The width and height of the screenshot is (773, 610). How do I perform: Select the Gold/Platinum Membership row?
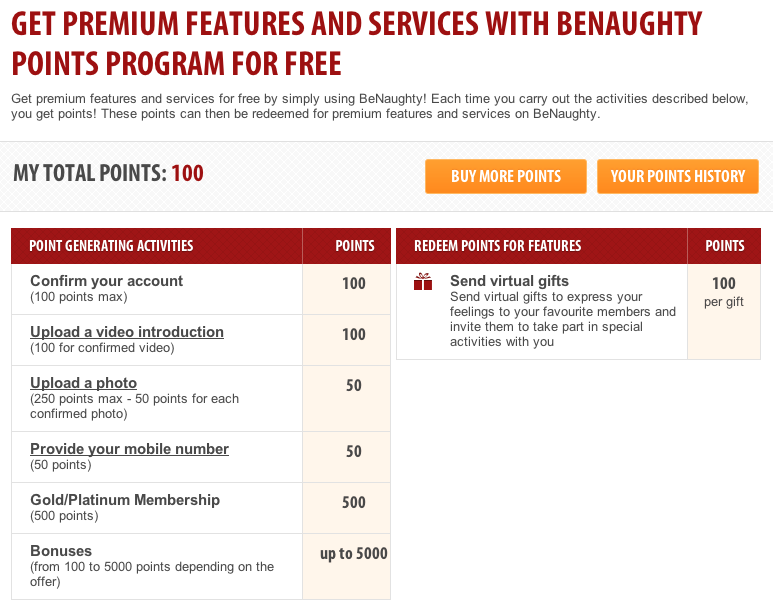coord(201,508)
